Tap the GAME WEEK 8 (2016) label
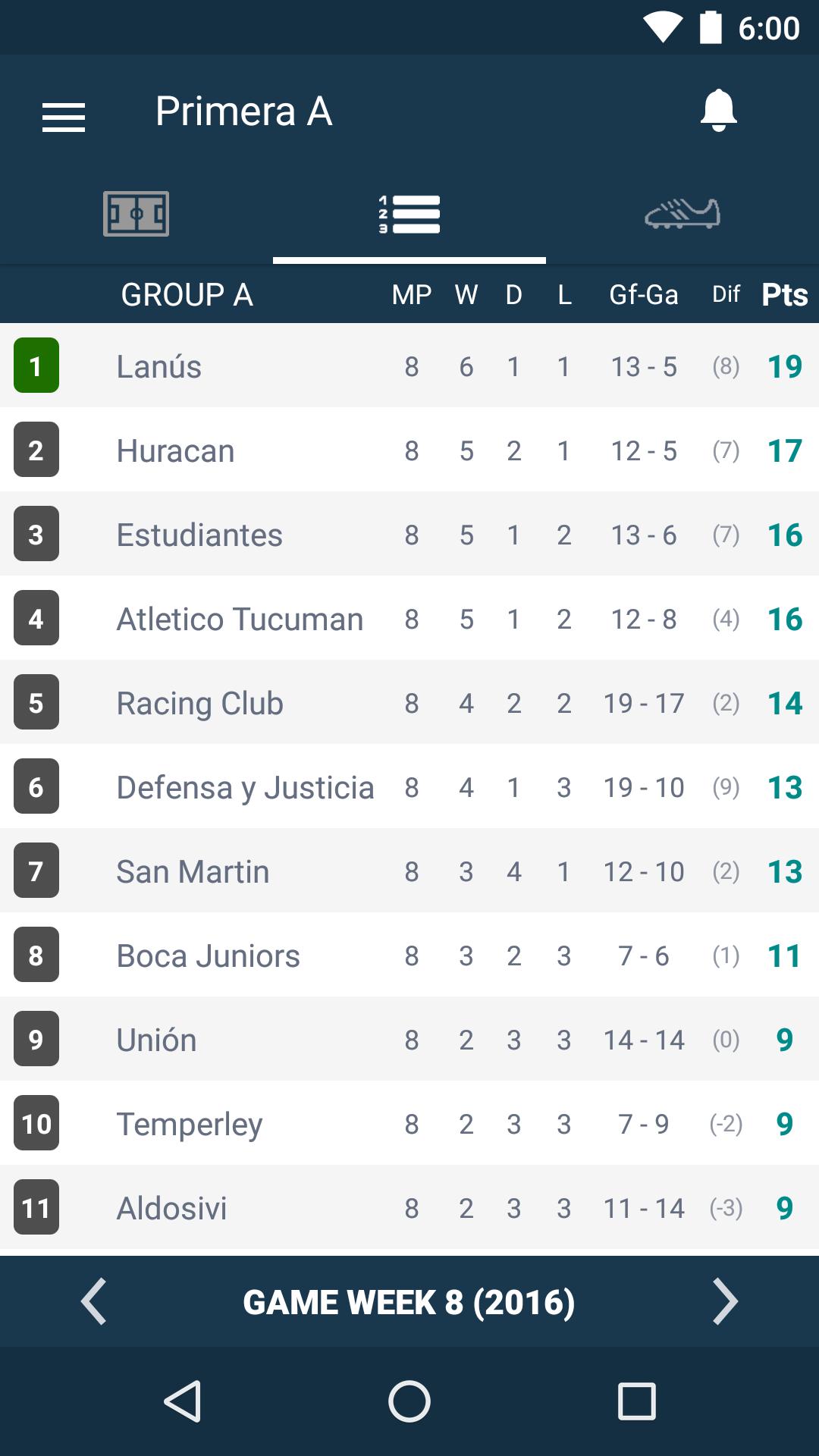This screenshot has height=1456, width=819. (409, 1302)
